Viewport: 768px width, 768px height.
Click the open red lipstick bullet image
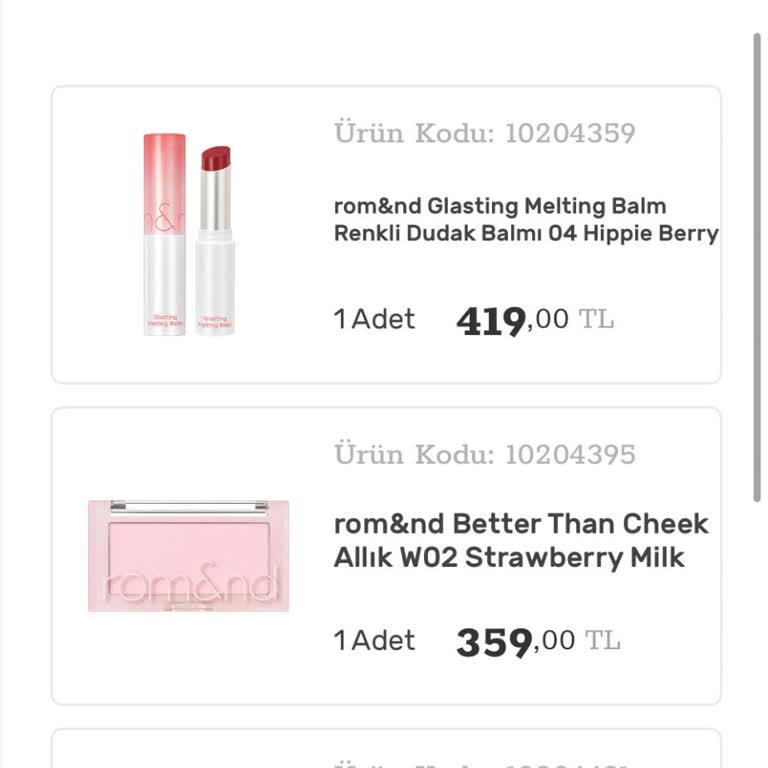click(x=214, y=240)
